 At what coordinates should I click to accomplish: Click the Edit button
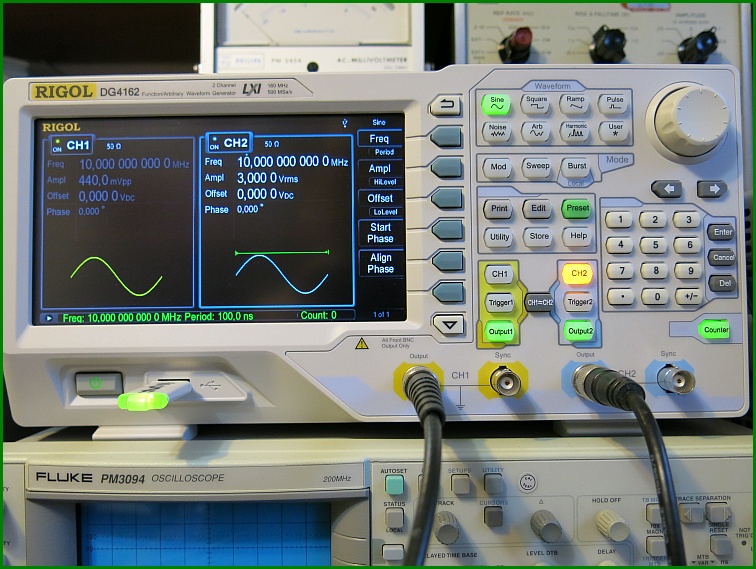coord(538,208)
